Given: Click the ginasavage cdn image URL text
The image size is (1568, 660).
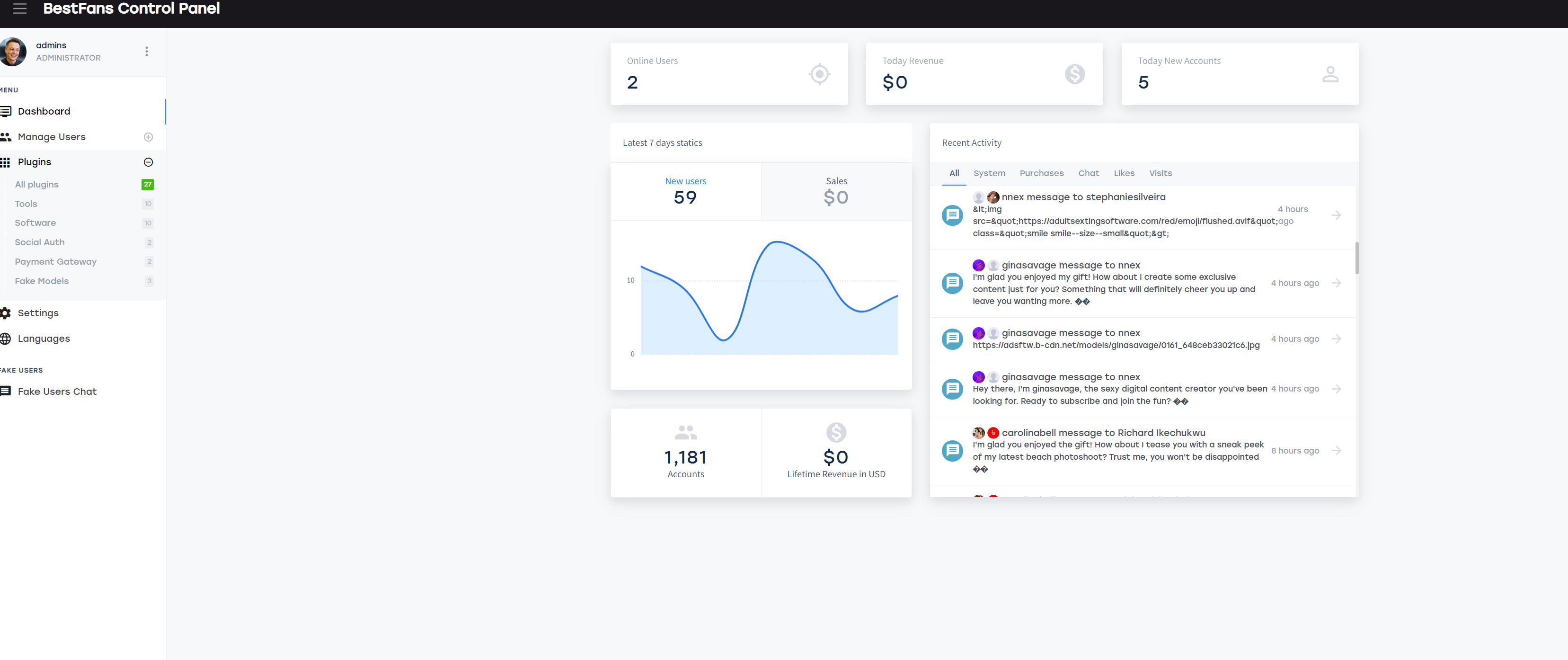Looking at the screenshot, I should tap(1116, 345).
